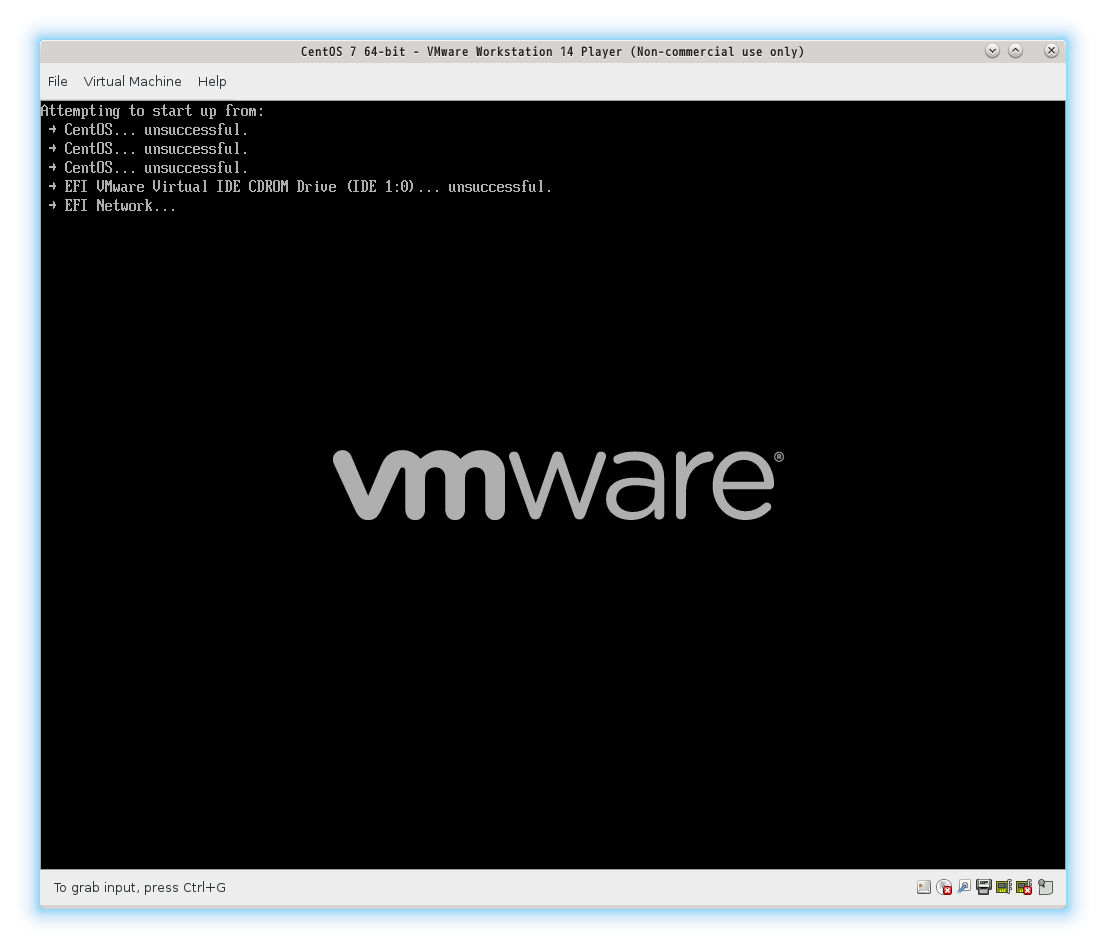1106x949 pixels.
Task: Click the 'To grab input, press Ctrl+G' status text
Action: (x=140, y=888)
